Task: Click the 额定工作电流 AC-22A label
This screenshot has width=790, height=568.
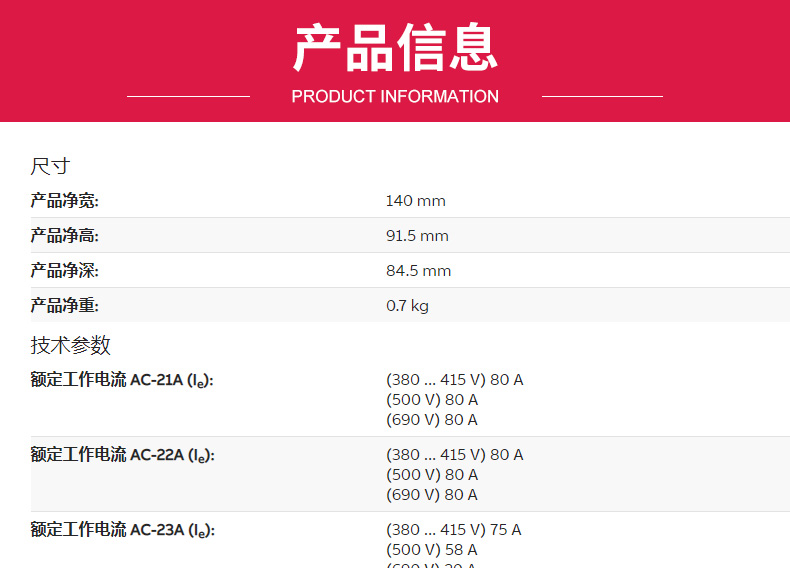Action: (122, 455)
